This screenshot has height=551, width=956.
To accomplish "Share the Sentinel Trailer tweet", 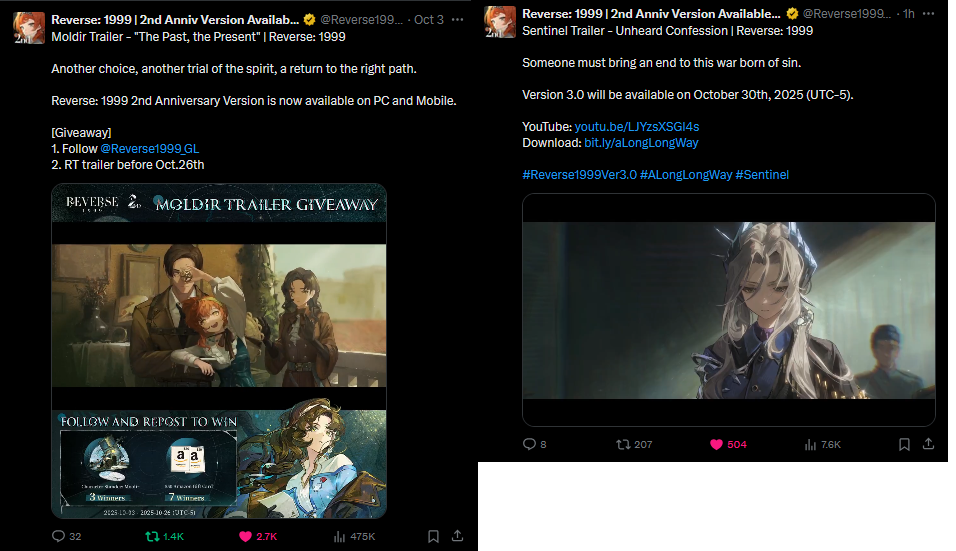I will click(x=928, y=444).
